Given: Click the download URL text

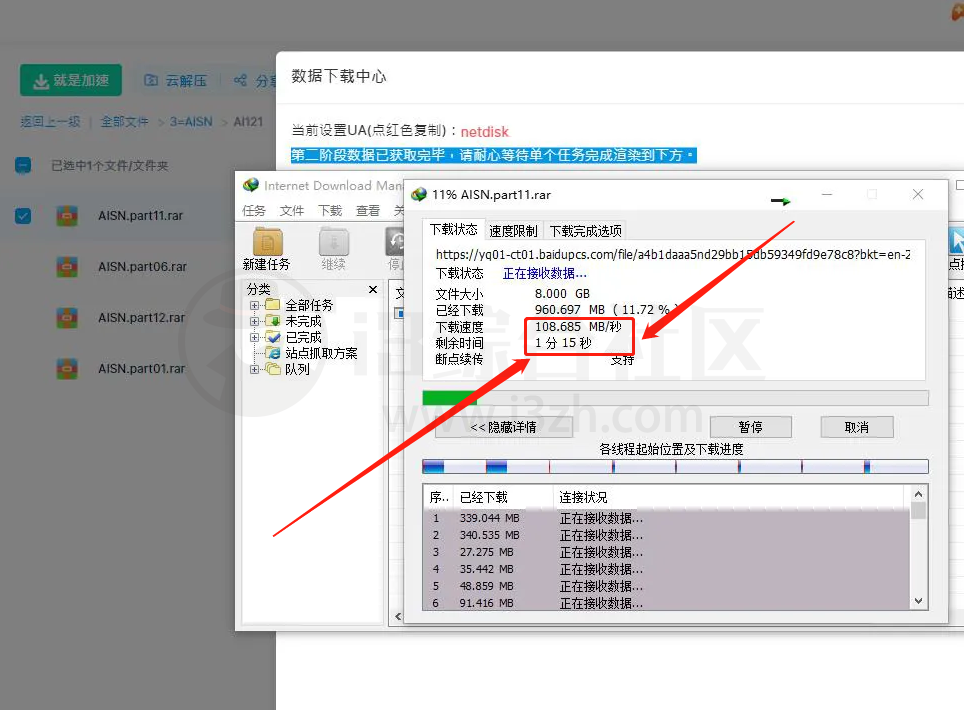Looking at the screenshot, I should (x=673, y=254).
